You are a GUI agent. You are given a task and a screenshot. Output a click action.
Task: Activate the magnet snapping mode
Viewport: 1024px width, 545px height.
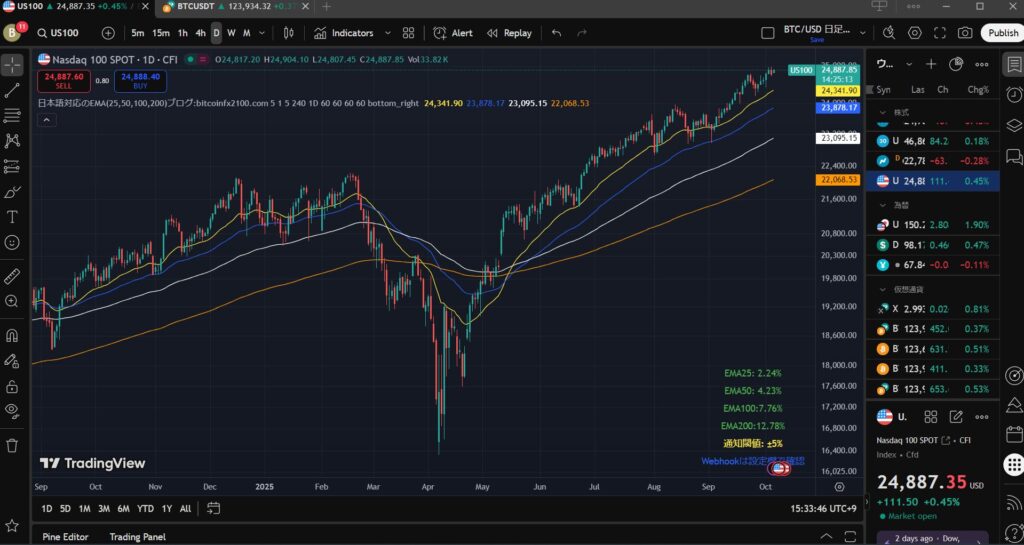pos(12,336)
